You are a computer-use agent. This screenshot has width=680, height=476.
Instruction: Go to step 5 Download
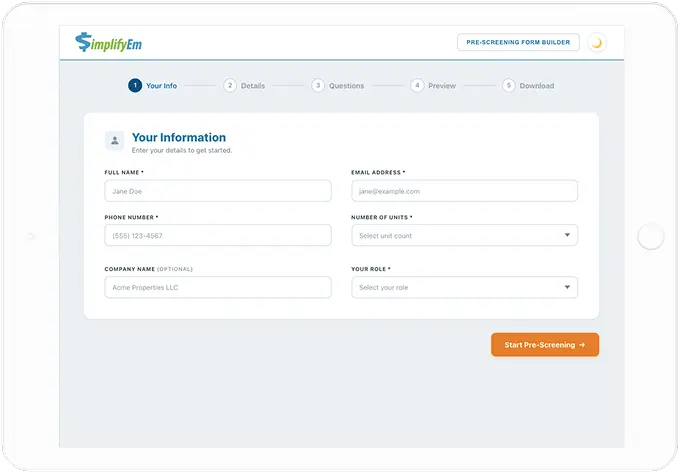pyautogui.click(x=528, y=85)
